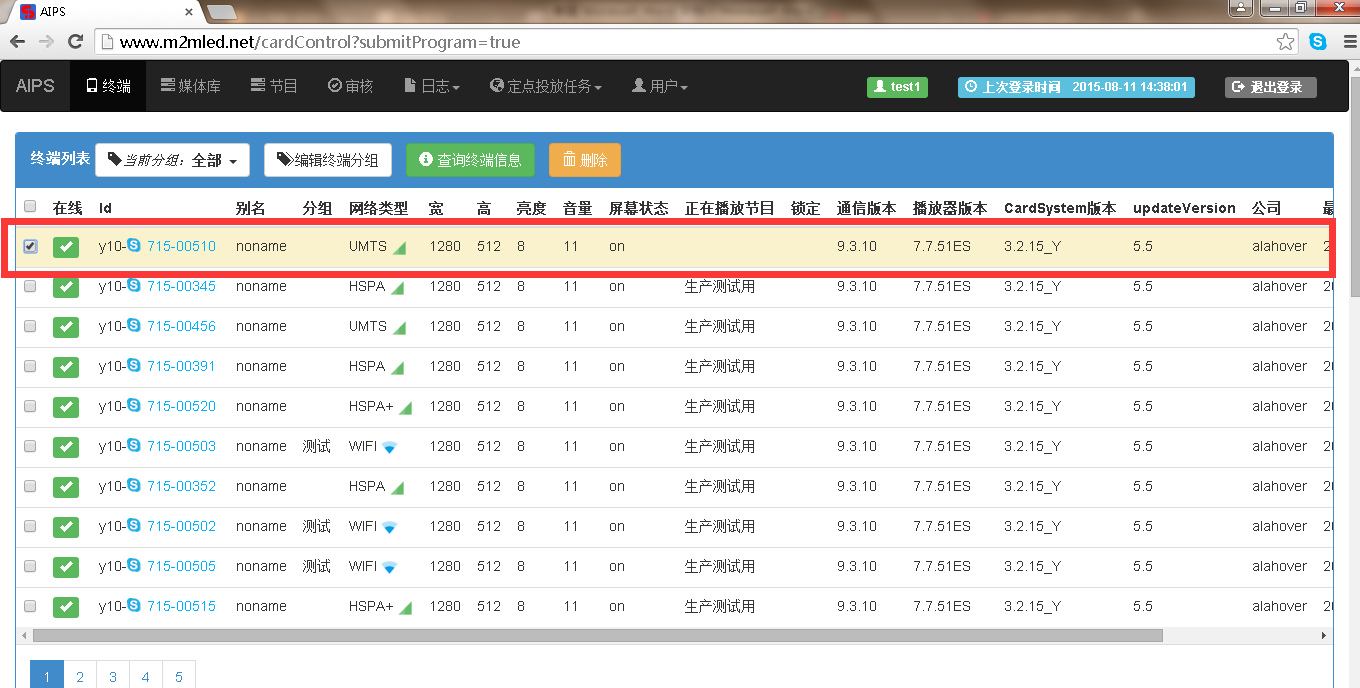Enable the checkbox for terminal 715-00505
The width and height of the screenshot is (1360, 688).
pos(30,566)
